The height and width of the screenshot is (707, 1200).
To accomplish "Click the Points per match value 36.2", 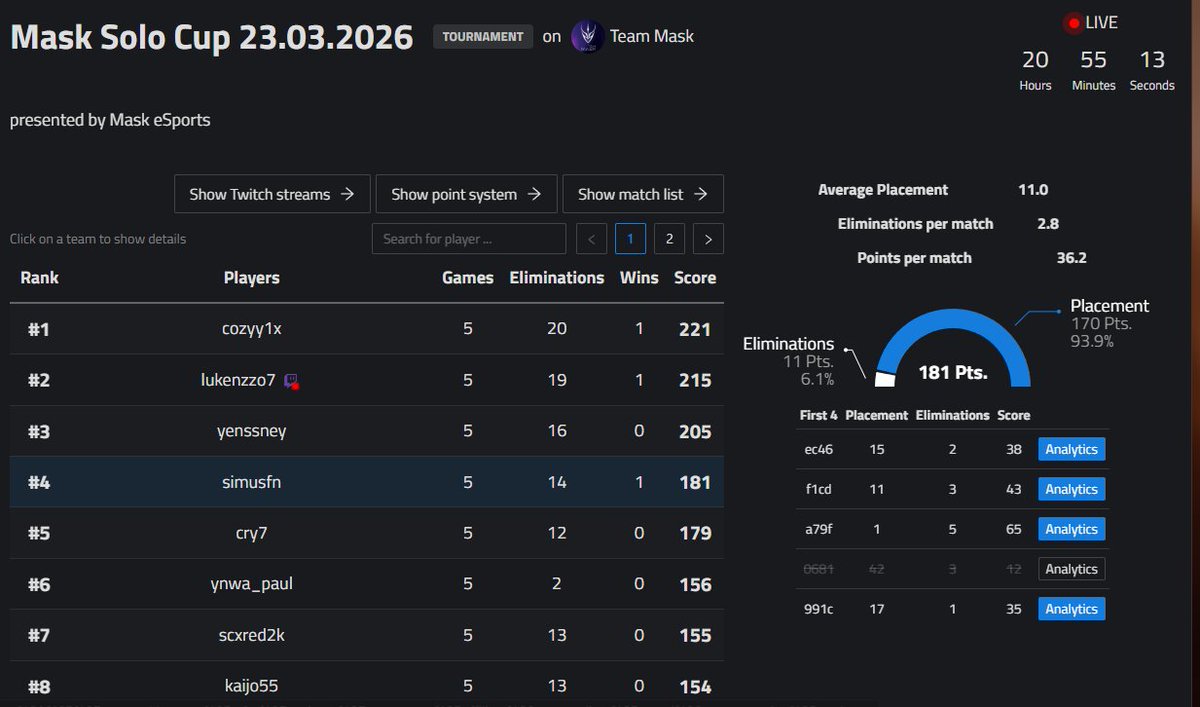I will [x=1072, y=258].
